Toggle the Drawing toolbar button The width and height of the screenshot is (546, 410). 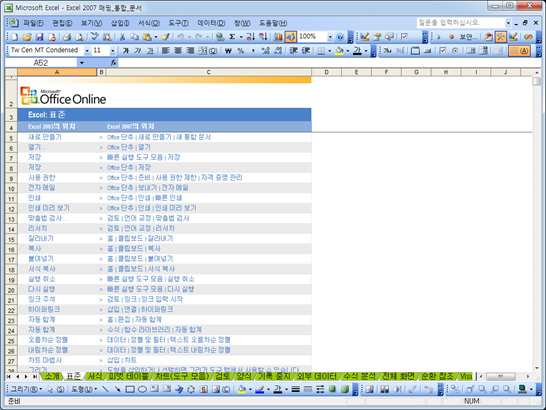[x=291, y=37]
